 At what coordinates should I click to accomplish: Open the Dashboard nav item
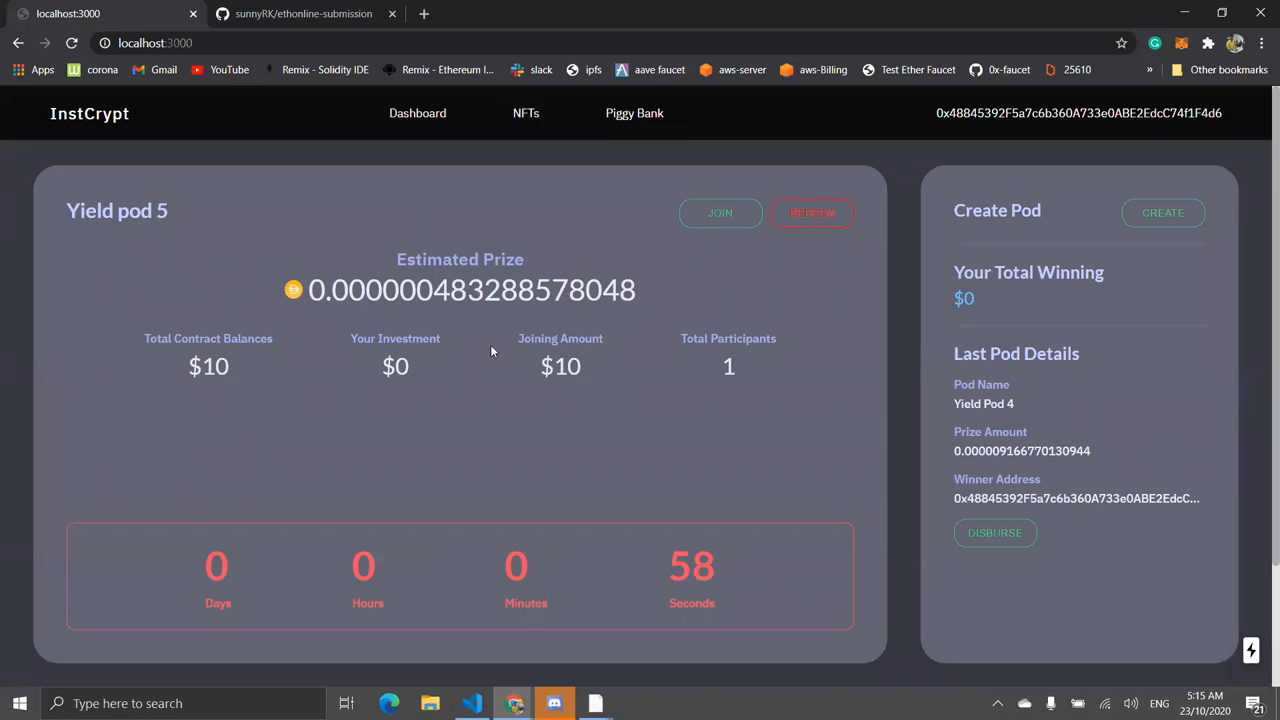[418, 113]
